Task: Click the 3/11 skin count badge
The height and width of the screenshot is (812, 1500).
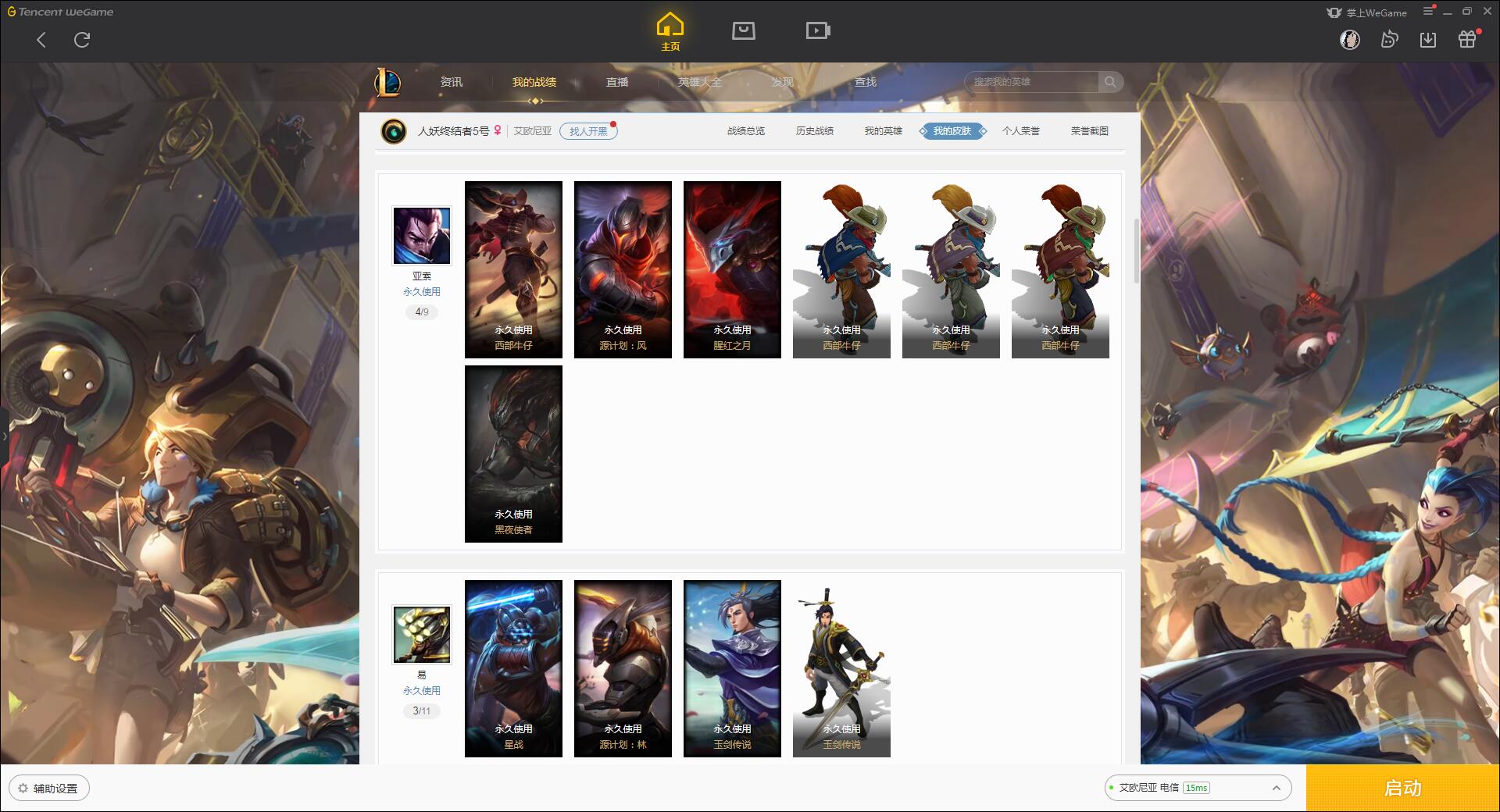Action: [422, 711]
